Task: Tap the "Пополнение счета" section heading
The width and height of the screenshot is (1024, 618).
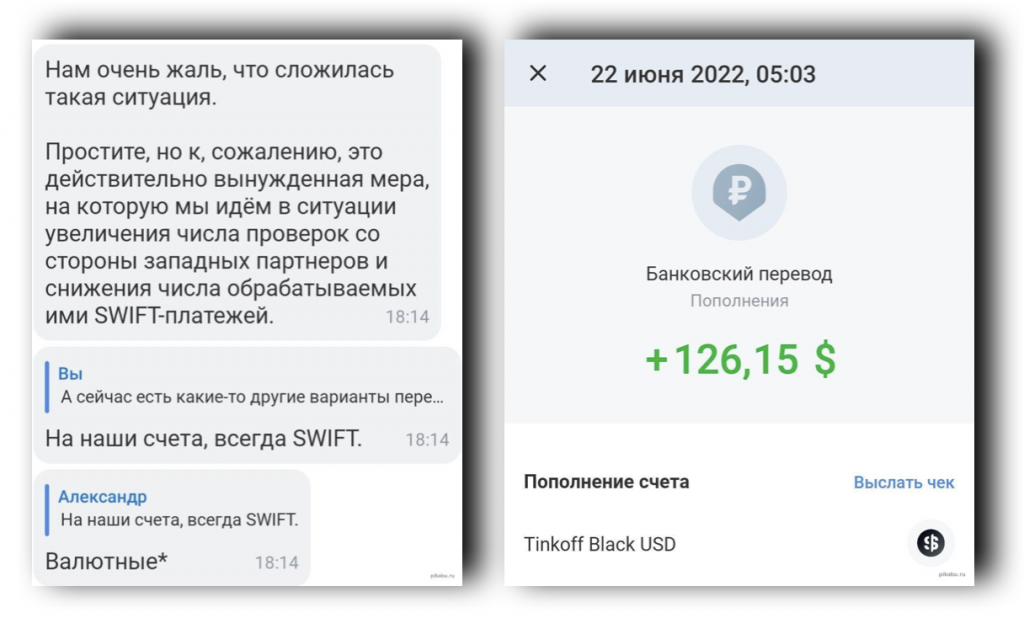Action: (606, 482)
